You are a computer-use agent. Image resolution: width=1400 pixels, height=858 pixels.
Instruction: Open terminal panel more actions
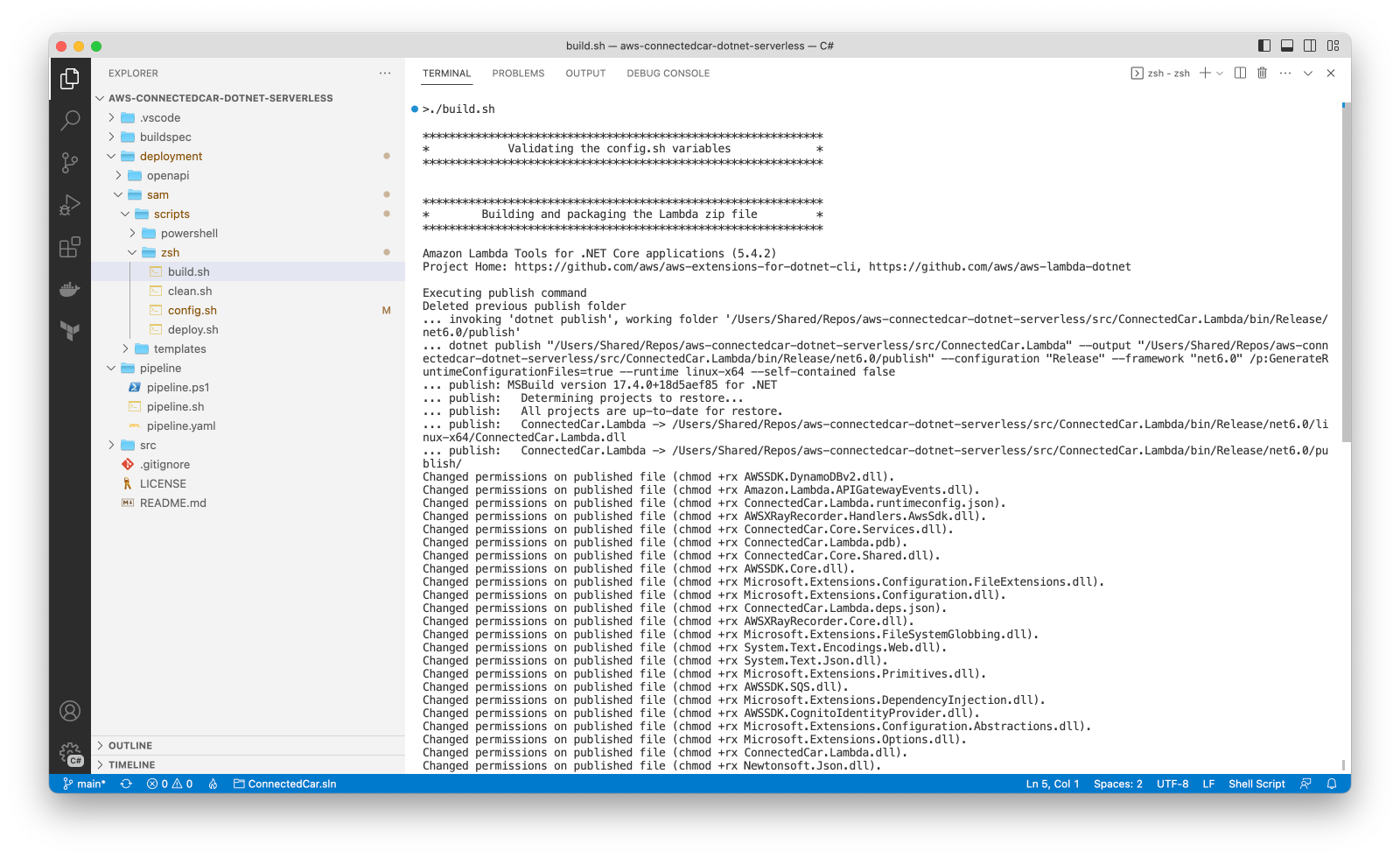click(x=1284, y=74)
